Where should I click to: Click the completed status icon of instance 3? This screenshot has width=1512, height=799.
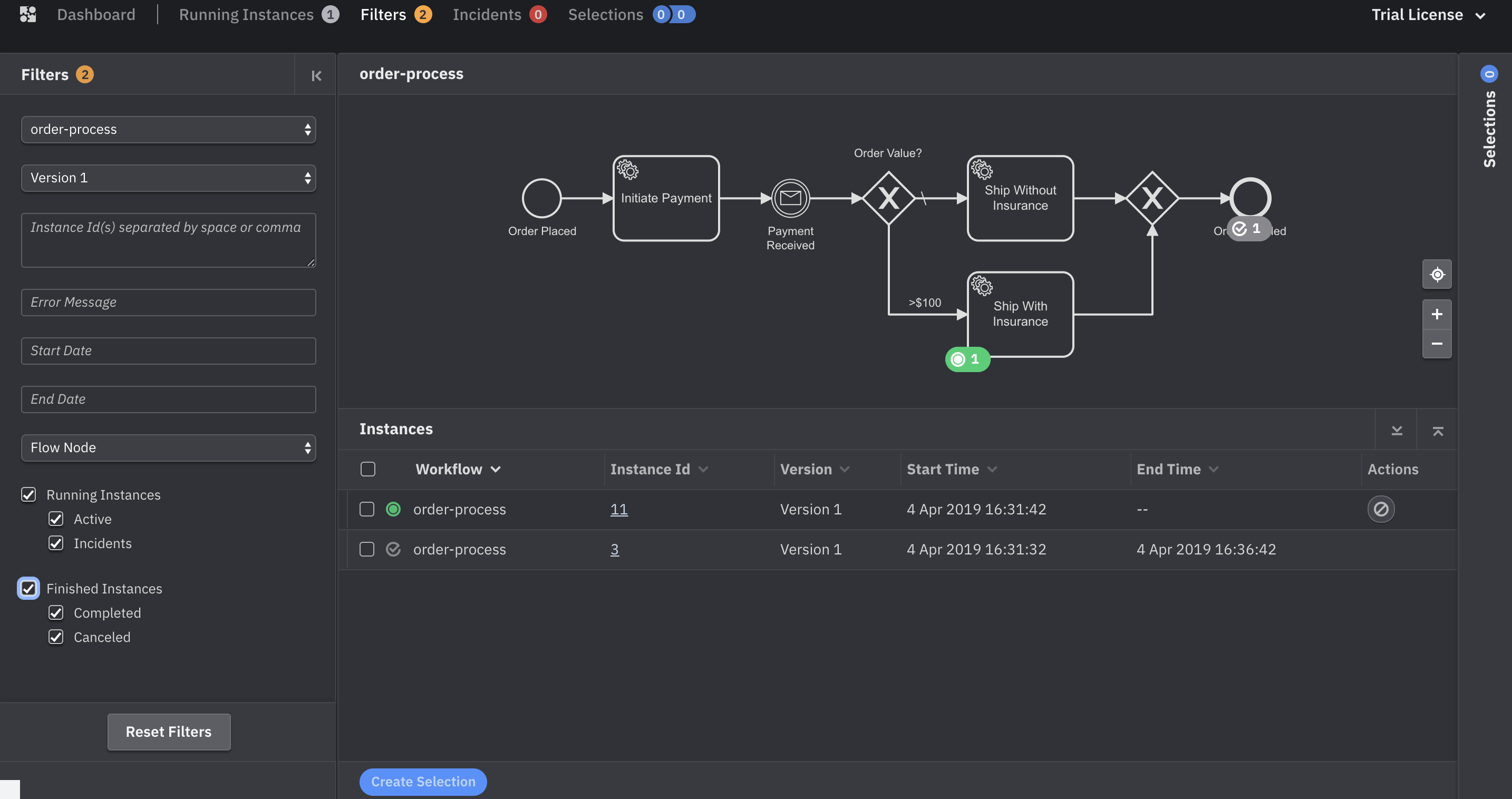pyautogui.click(x=393, y=549)
